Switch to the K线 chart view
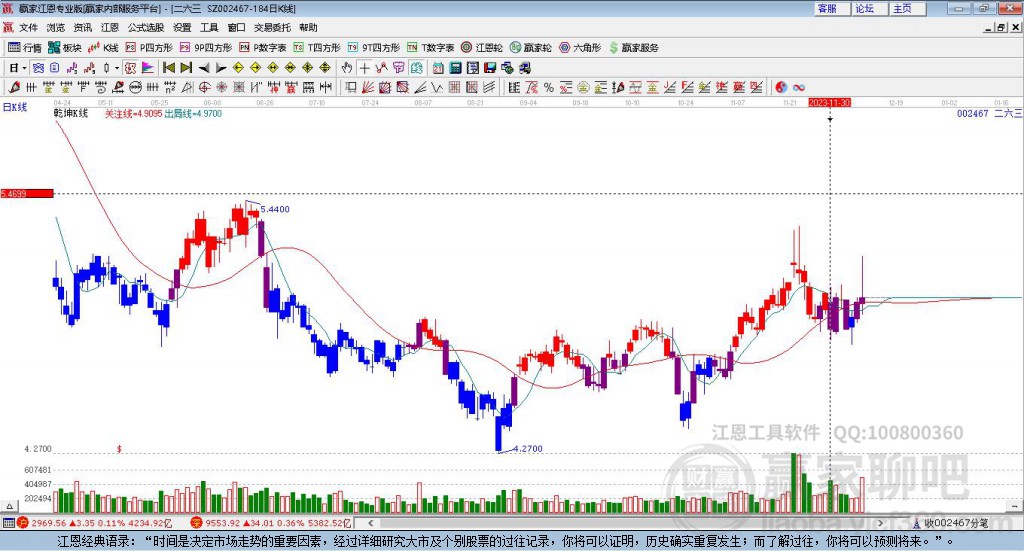The height and width of the screenshot is (551, 1024). click(103, 48)
